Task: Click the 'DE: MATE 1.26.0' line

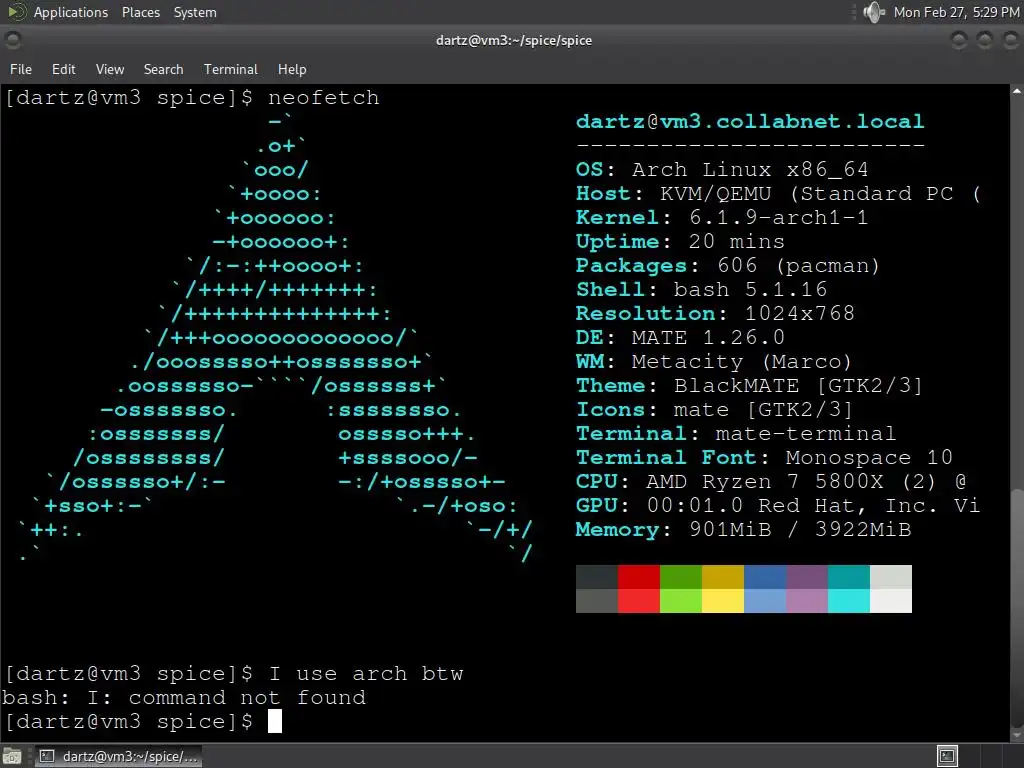Action: 680,338
